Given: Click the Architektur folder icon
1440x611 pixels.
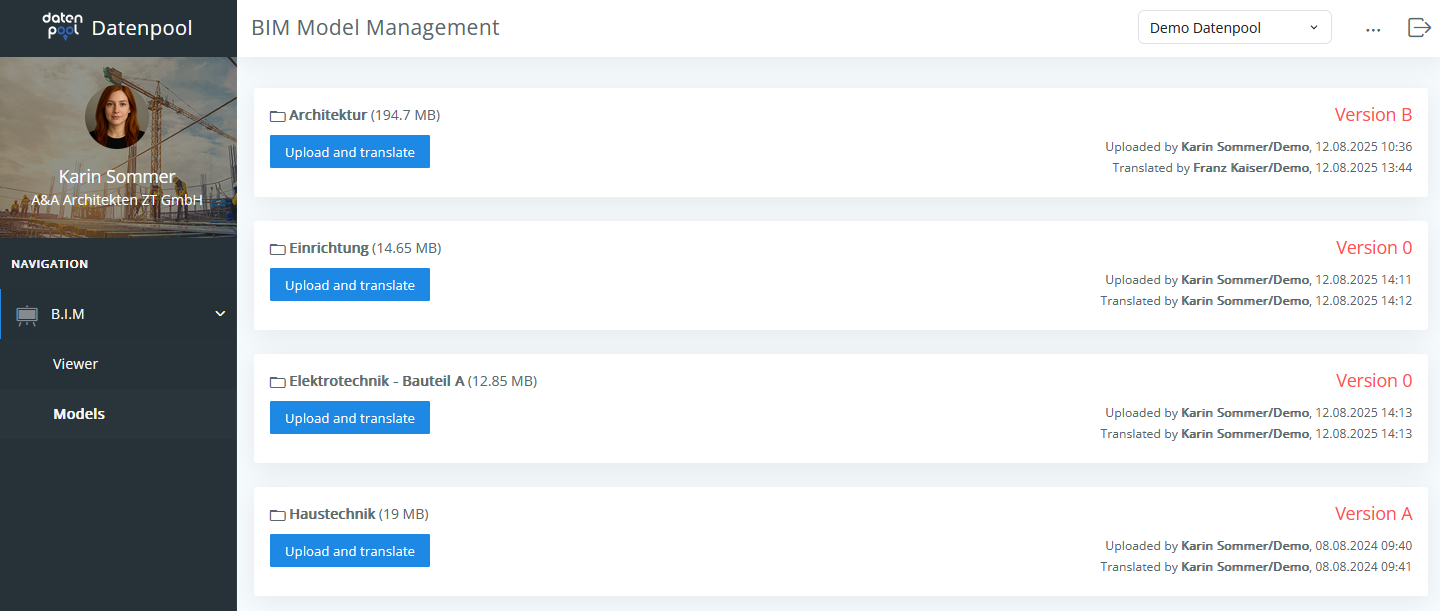Looking at the screenshot, I should 278,116.
